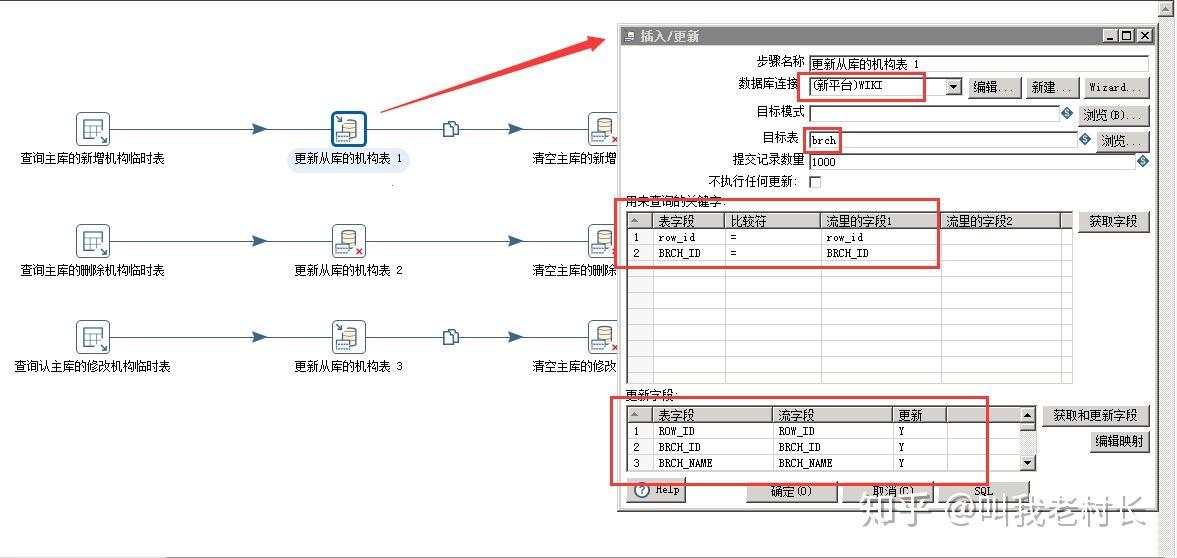Click the 比较符 column header in key table
This screenshot has width=1177, height=558.
[x=772, y=221]
